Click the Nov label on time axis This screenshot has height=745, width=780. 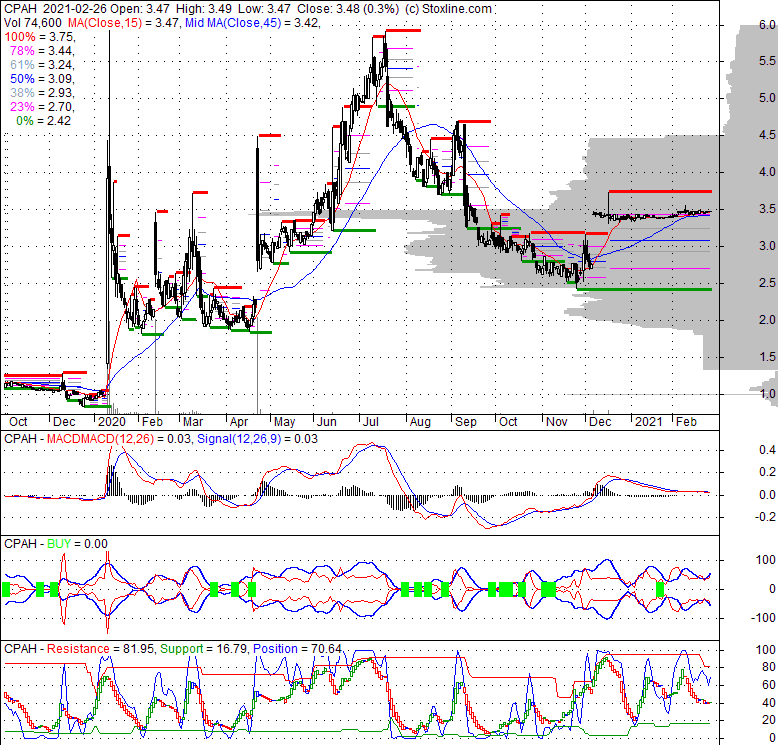557,422
